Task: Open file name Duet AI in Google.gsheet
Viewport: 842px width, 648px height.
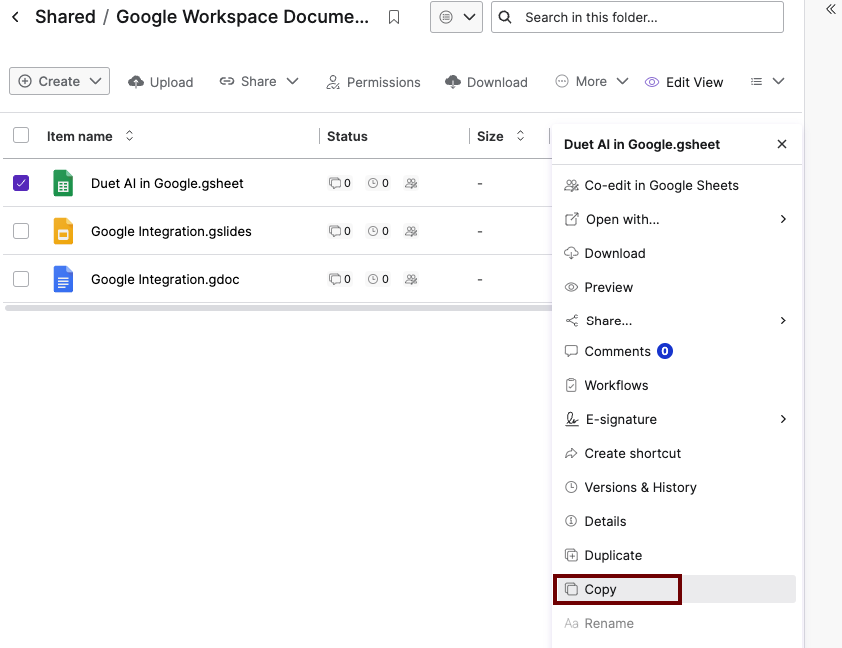Action: coord(167,184)
